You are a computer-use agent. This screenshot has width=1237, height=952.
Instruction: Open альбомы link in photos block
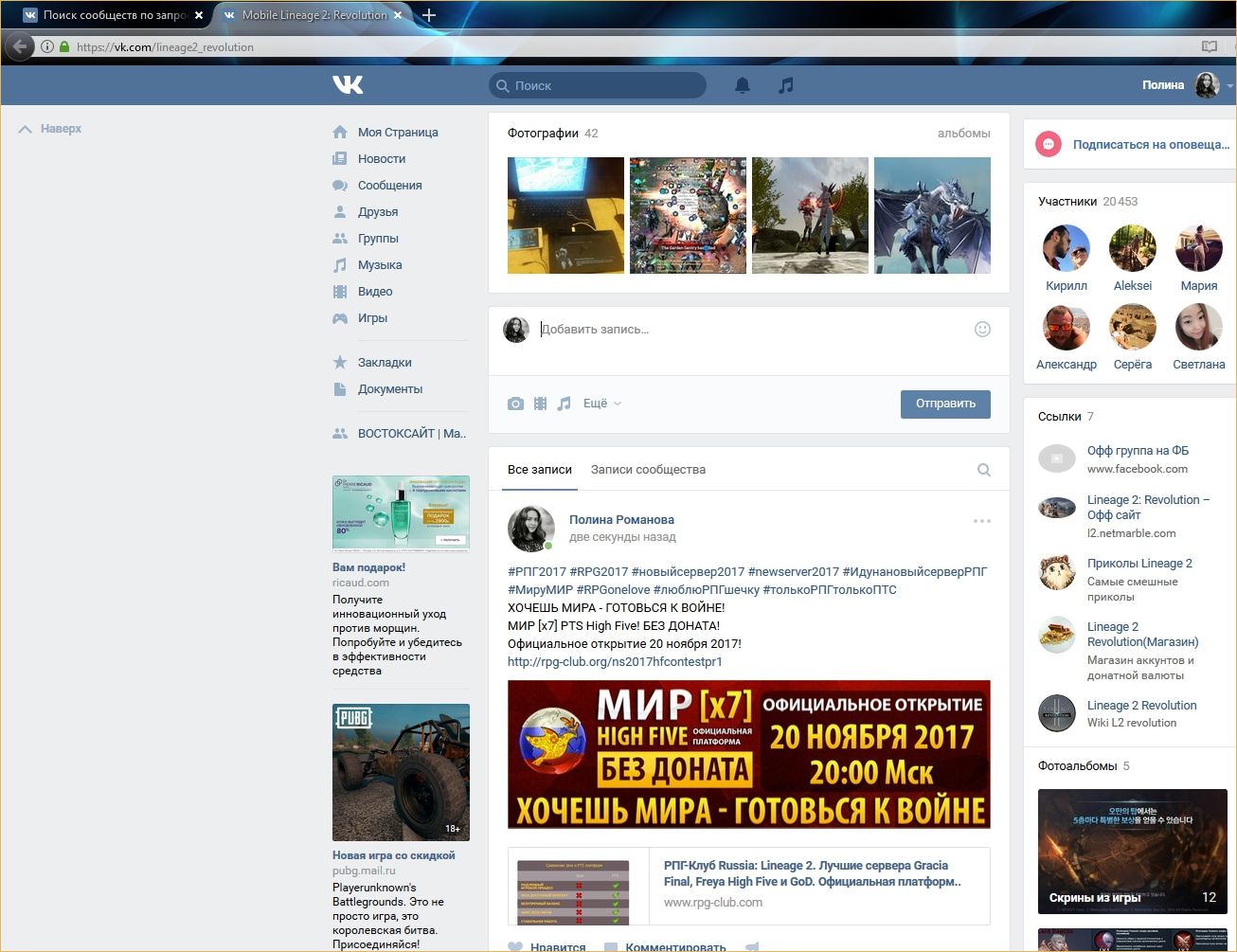coord(964,134)
